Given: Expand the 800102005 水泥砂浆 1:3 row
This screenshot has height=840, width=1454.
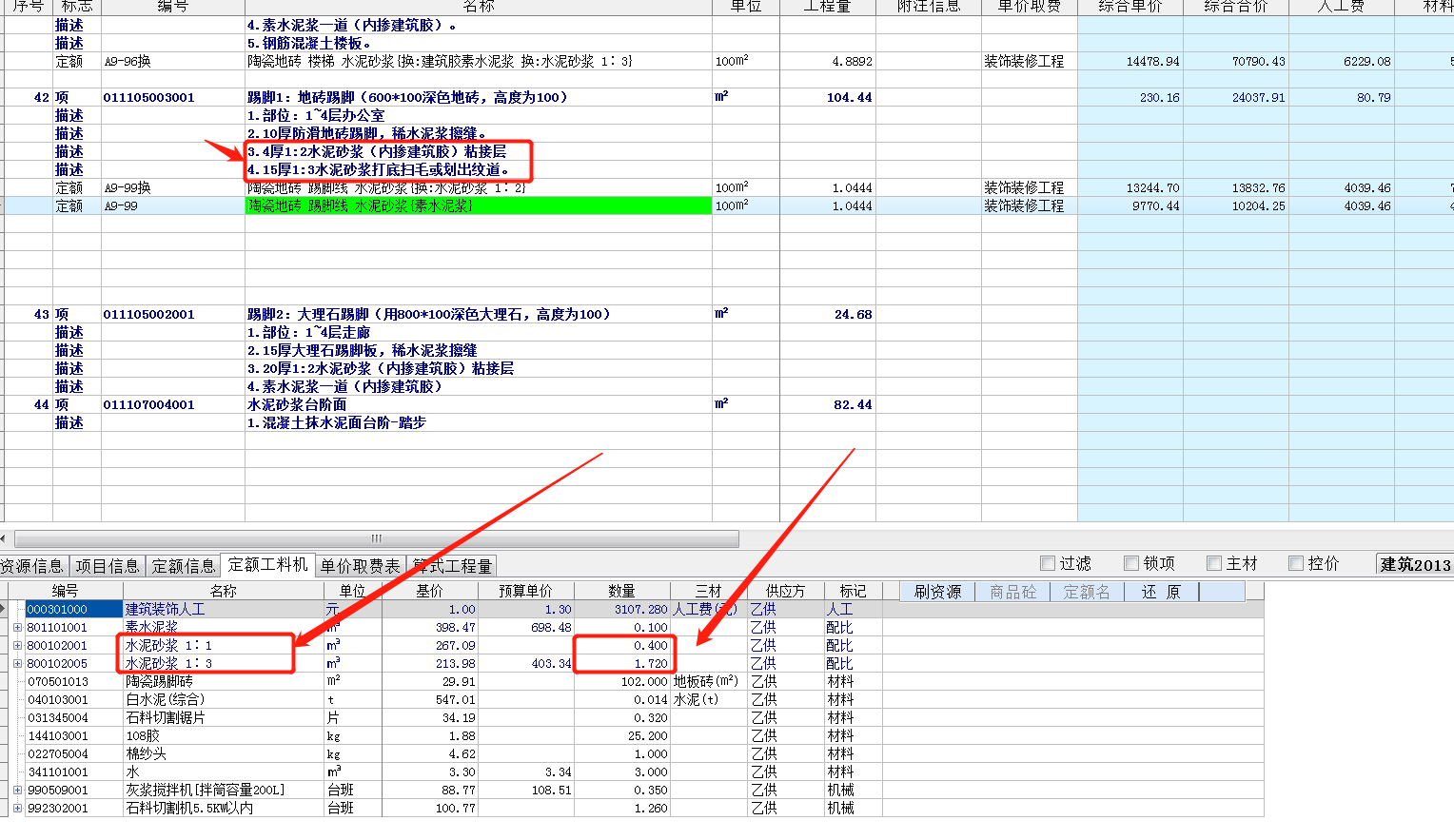Looking at the screenshot, I should point(17,664).
